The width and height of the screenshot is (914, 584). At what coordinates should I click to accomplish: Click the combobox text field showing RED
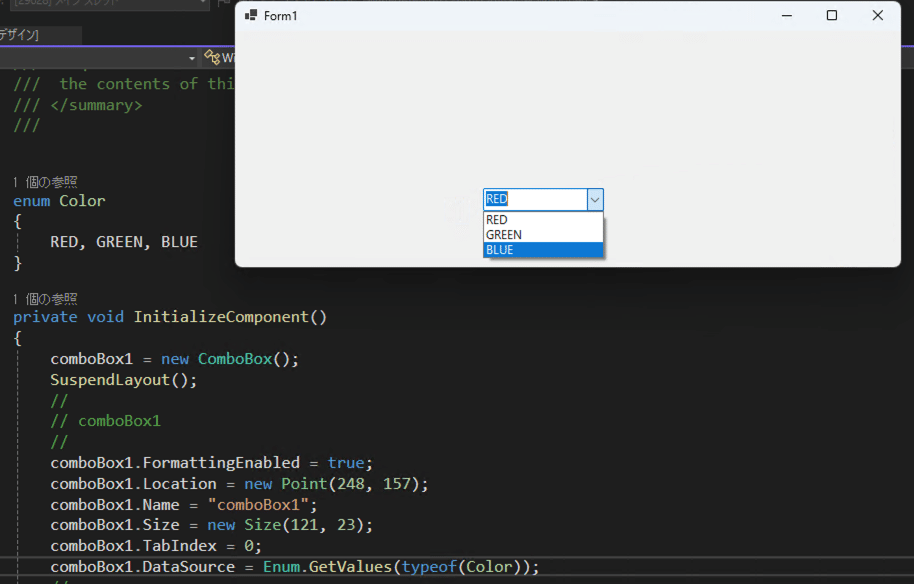(x=530, y=199)
